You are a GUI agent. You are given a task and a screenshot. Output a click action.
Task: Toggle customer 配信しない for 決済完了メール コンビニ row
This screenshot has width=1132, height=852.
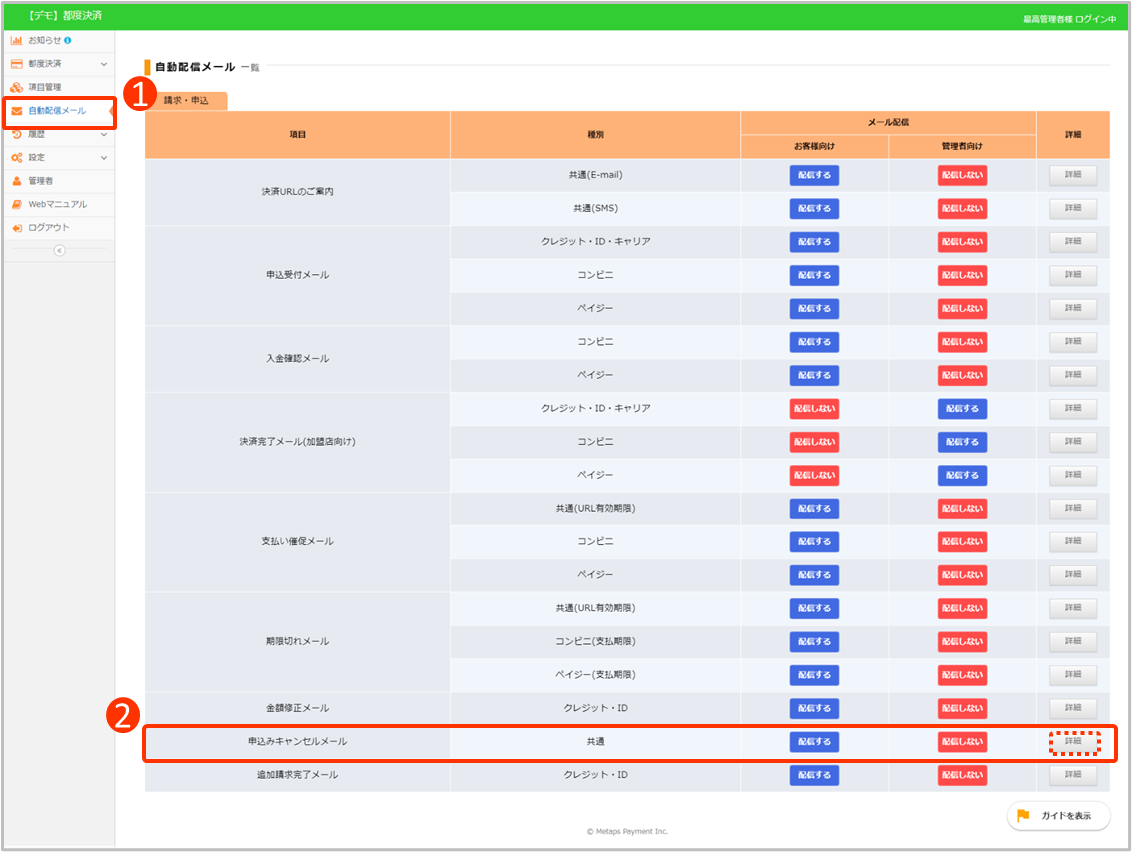coord(814,442)
